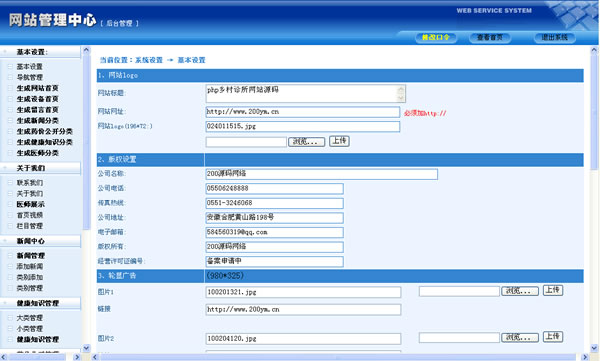The height and width of the screenshot is (361, 600).
Task: Click 浏览 button in the 图片2 row
Action: point(520,337)
